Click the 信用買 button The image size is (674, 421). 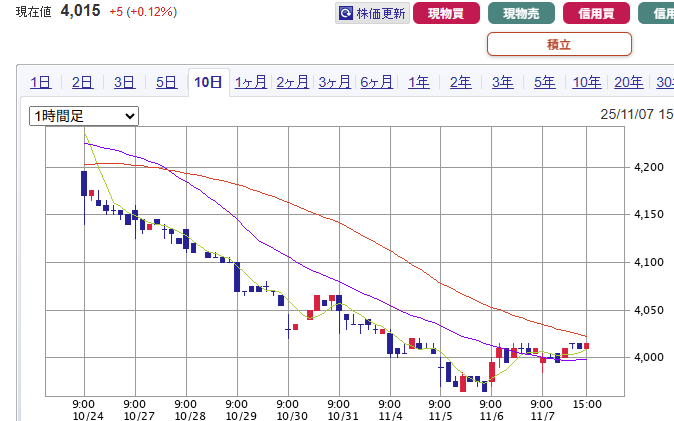(597, 13)
